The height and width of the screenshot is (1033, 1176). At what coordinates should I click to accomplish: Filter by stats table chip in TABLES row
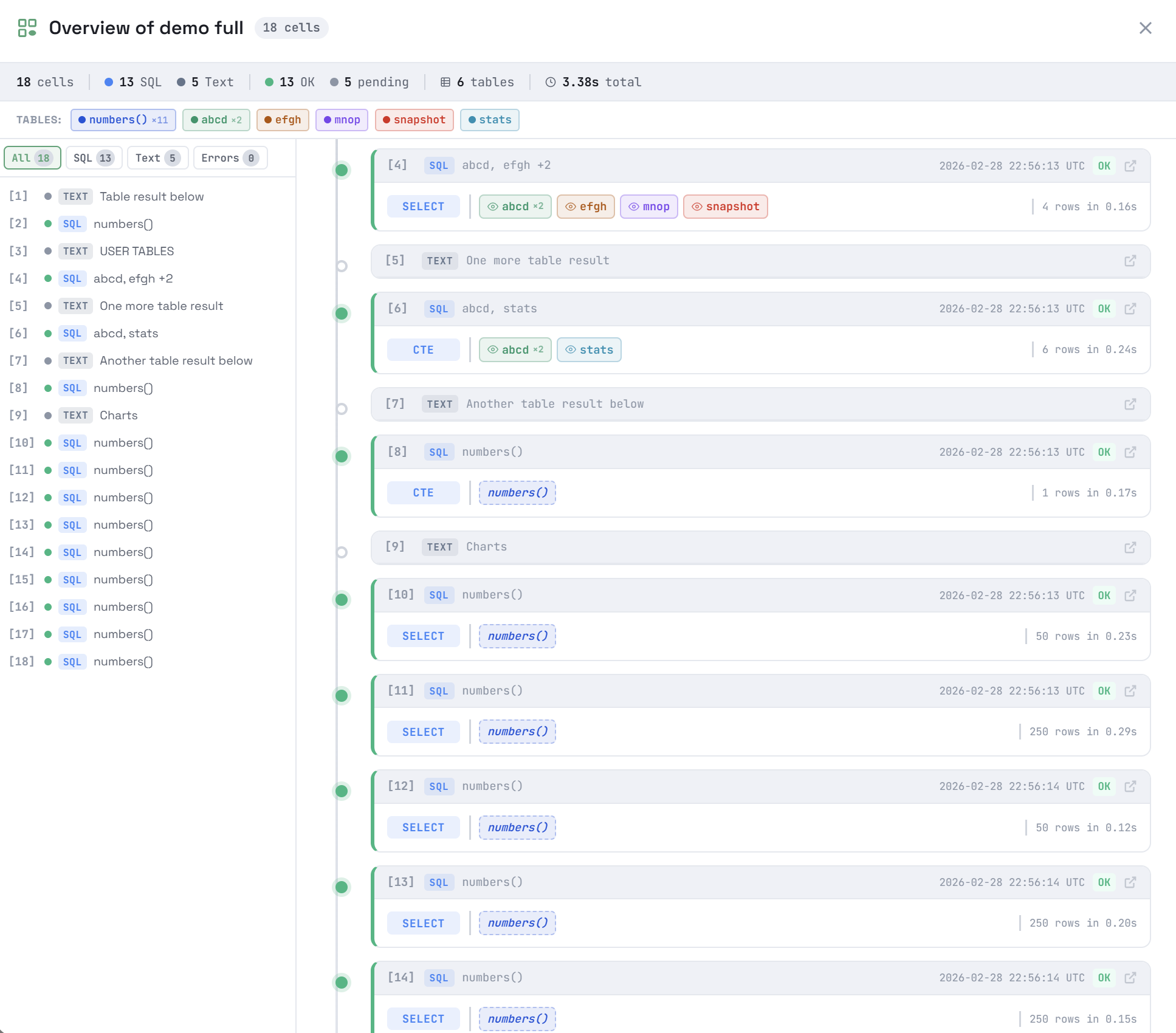click(x=490, y=120)
